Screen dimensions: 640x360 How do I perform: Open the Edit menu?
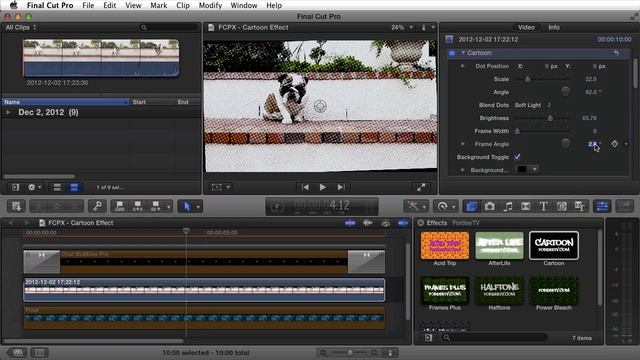109,5
